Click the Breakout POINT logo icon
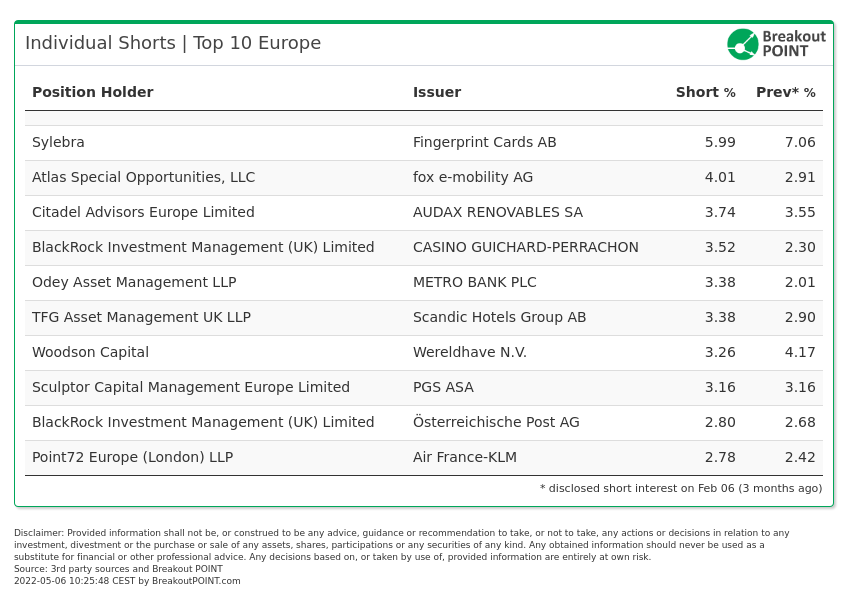 click(743, 44)
